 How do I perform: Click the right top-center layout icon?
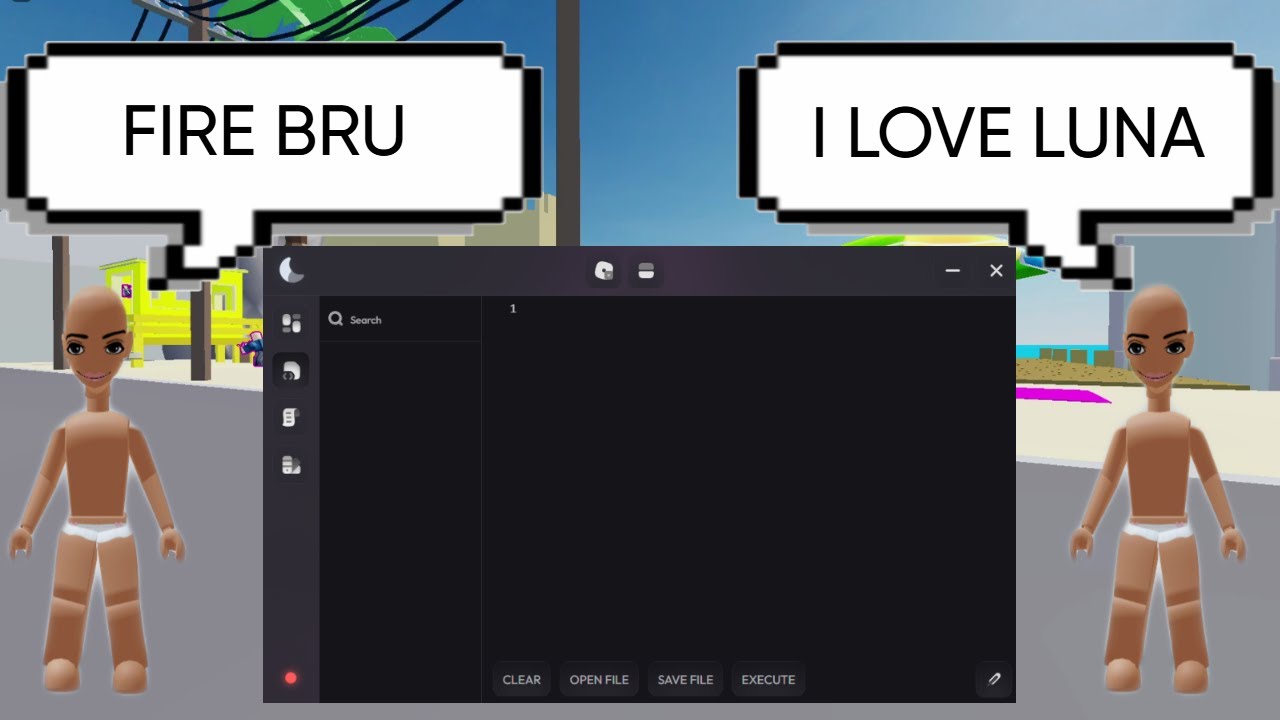(x=646, y=271)
